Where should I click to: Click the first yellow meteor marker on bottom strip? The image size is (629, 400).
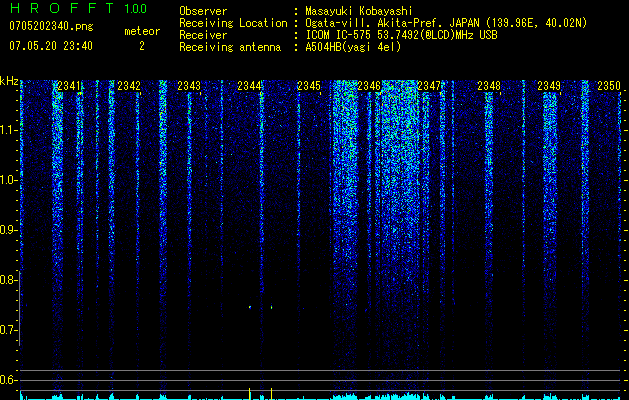click(x=250, y=394)
